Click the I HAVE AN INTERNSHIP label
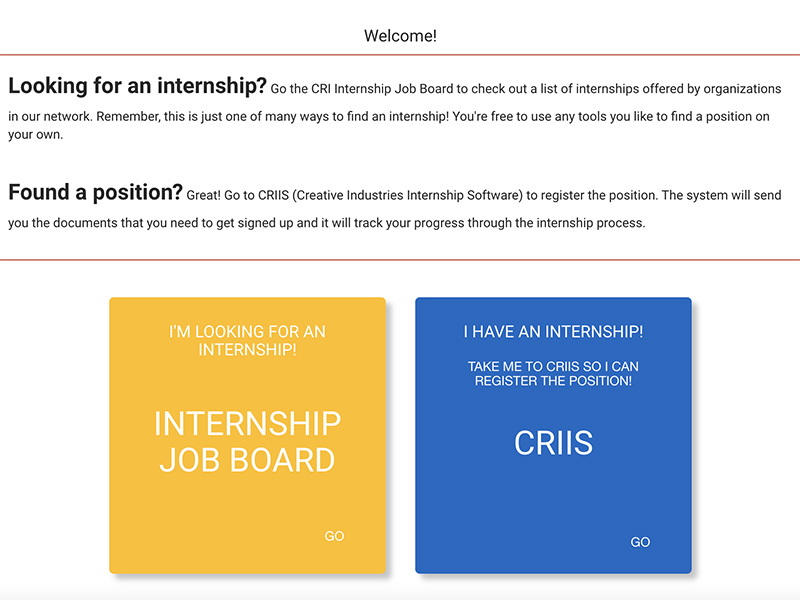 (553, 331)
